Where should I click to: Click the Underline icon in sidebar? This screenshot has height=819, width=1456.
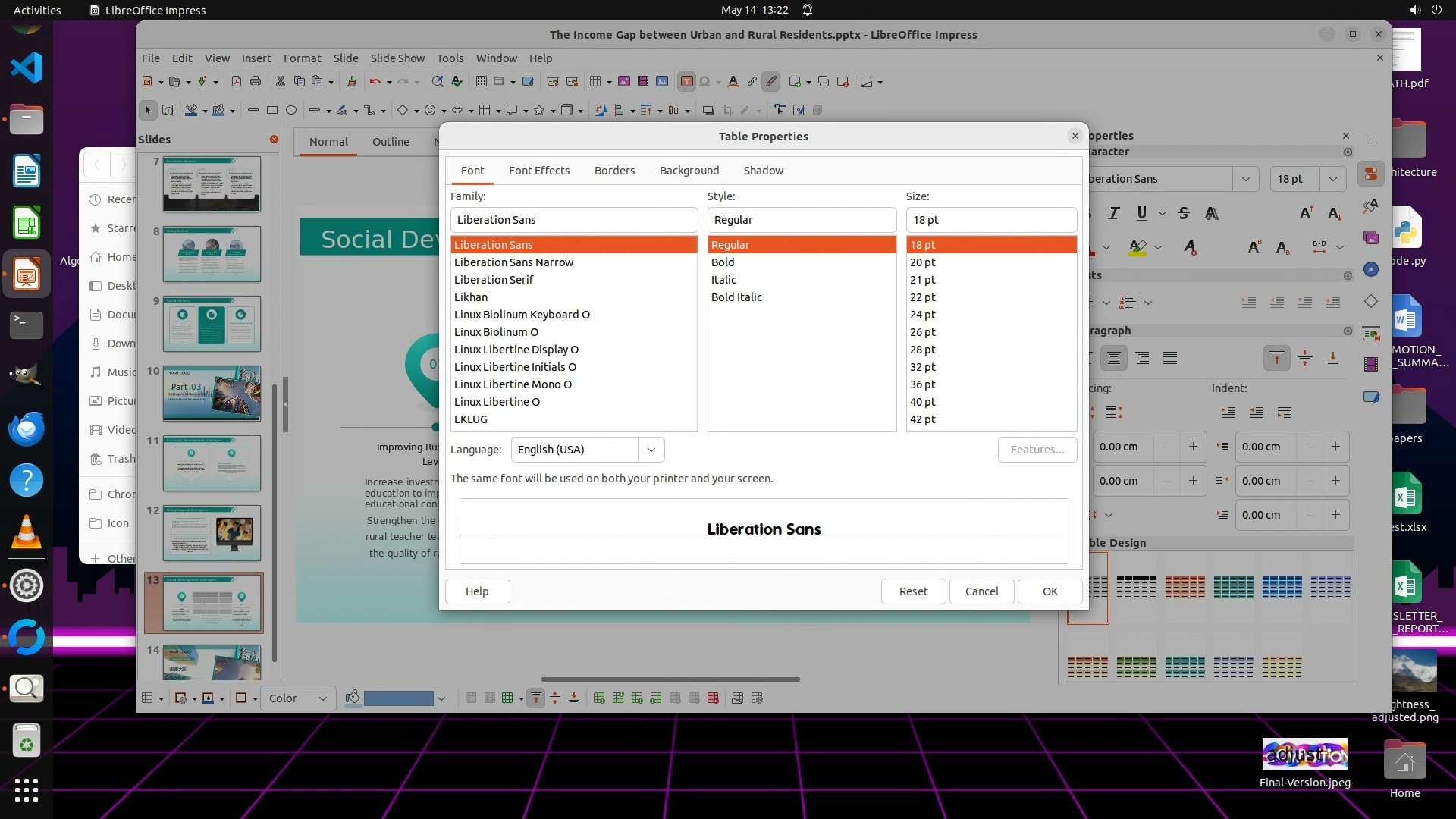tap(1141, 213)
